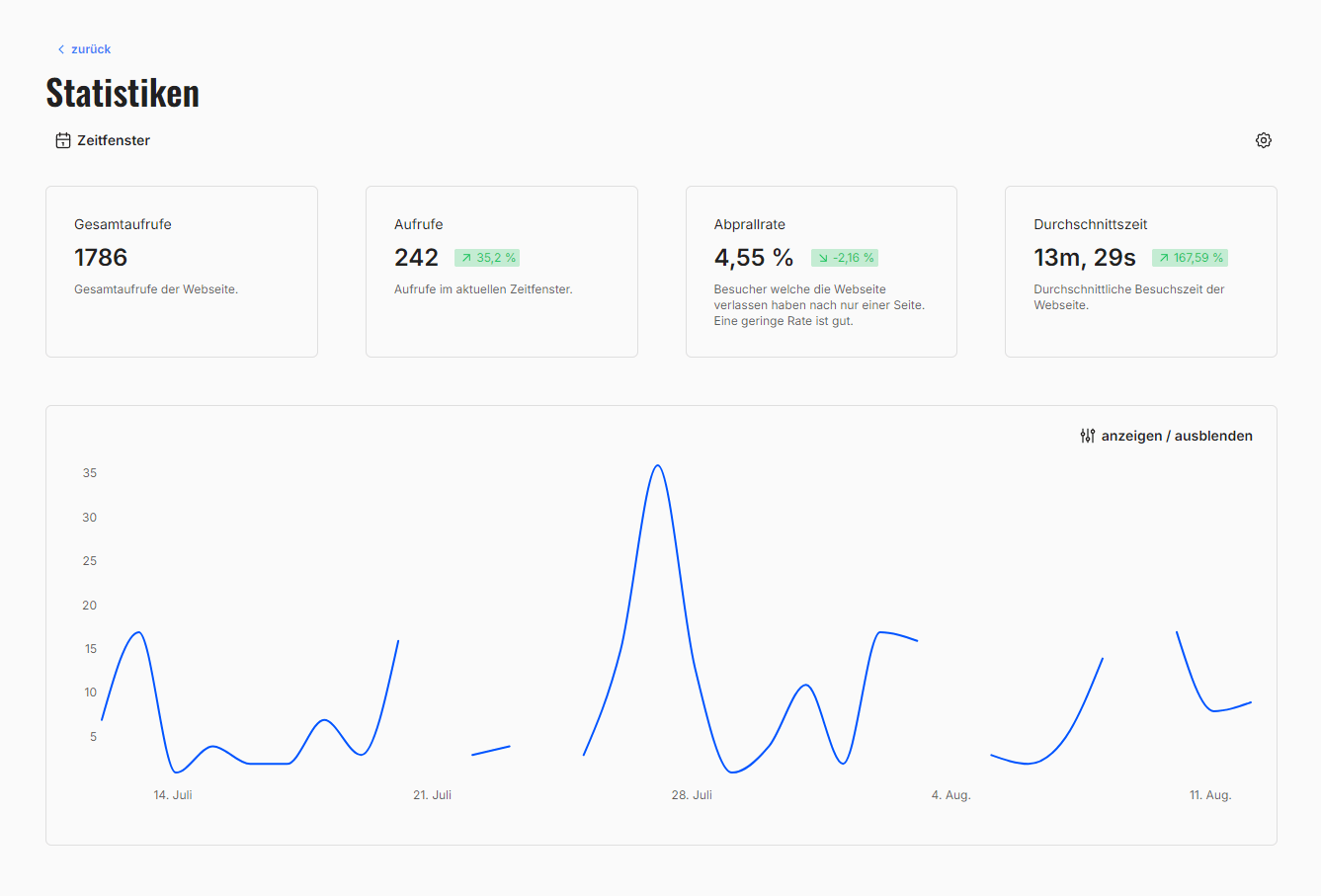Click the up-arrow icon in 35,2 % badge

click(466, 258)
